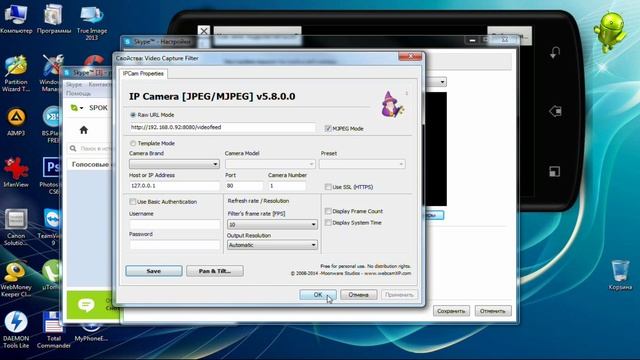Select Template Mode radio button
Image resolution: width=640 pixels, height=360 pixels.
tap(133, 143)
